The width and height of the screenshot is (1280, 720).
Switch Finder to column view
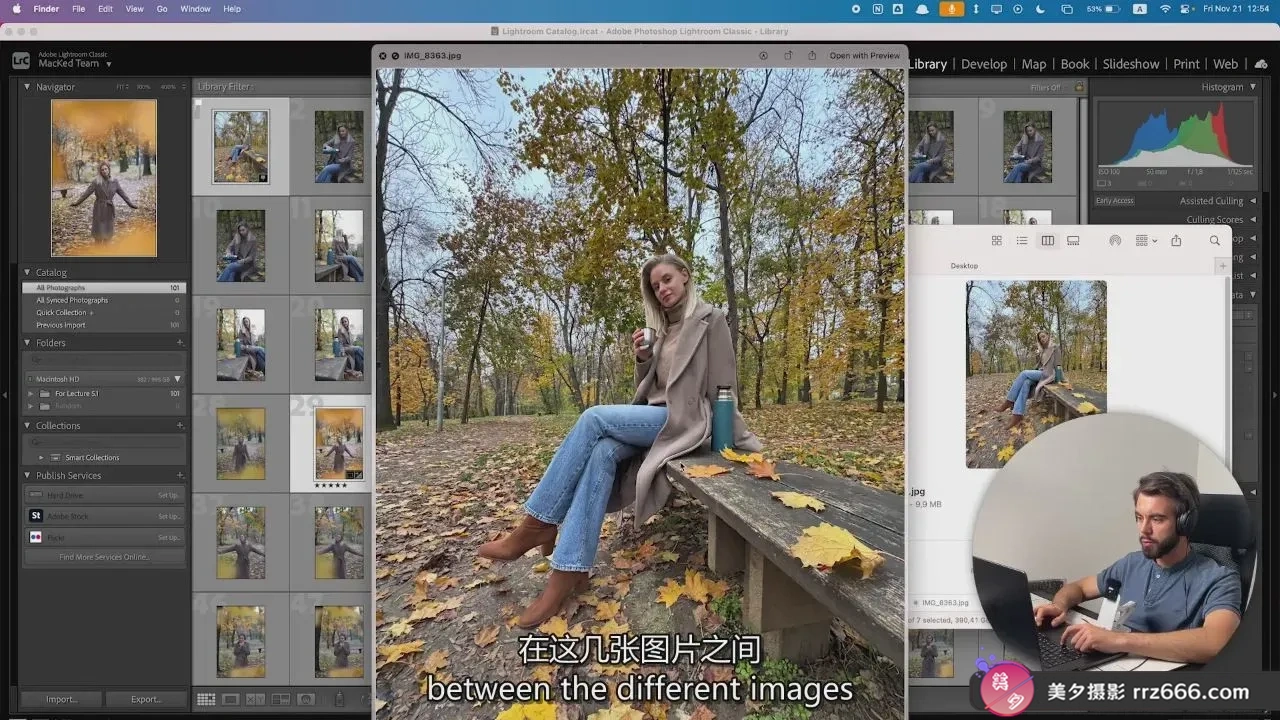pyautogui.click(x=1048, y=241)
